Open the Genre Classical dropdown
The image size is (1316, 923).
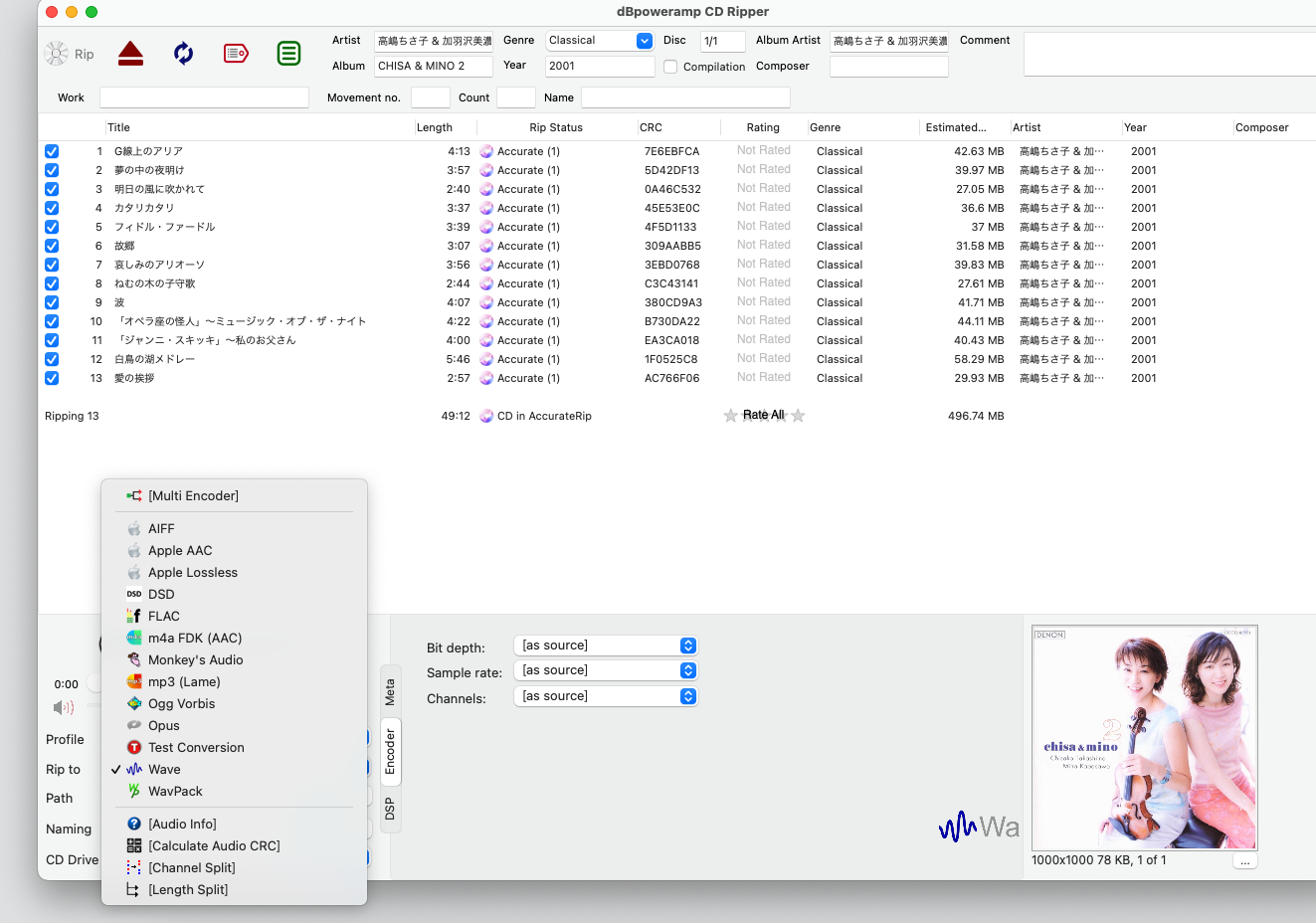coord(600,41)
